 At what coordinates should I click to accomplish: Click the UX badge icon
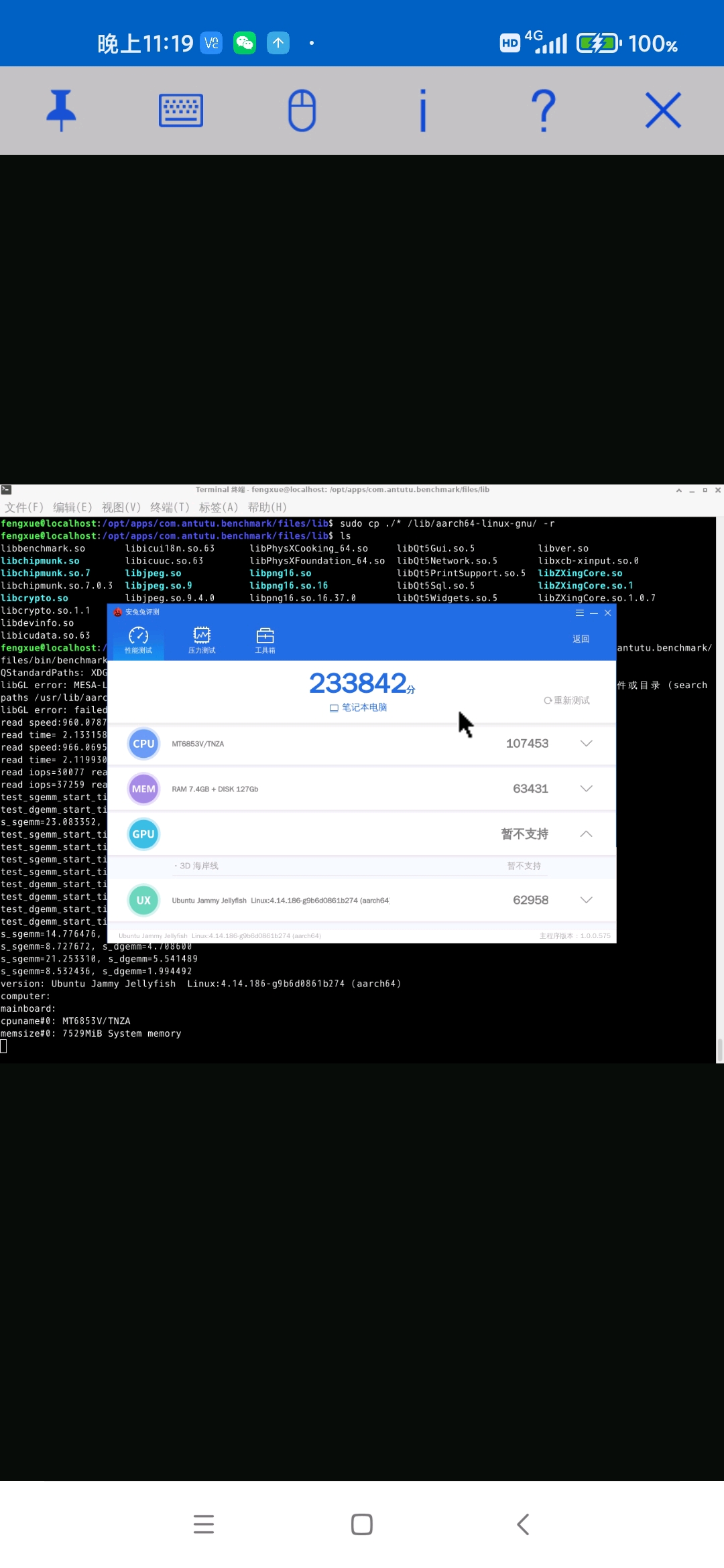coord(143,900)
